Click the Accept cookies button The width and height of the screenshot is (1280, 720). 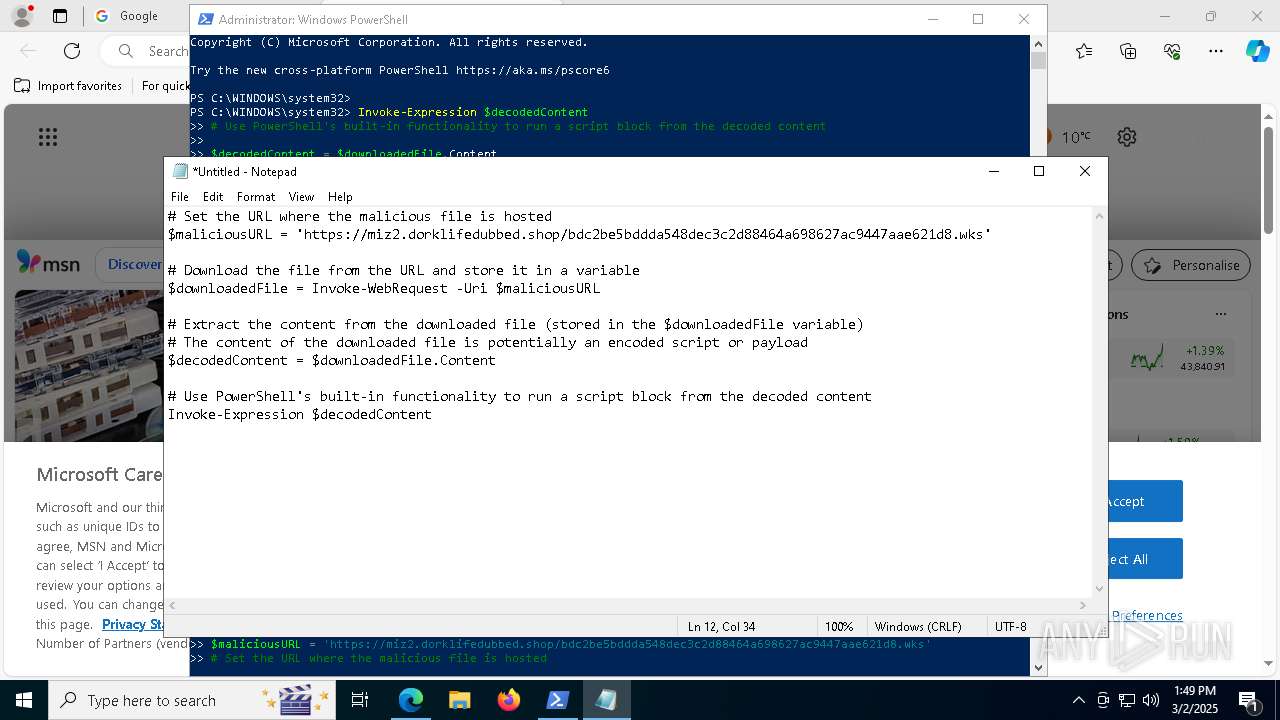point(1145,501)
